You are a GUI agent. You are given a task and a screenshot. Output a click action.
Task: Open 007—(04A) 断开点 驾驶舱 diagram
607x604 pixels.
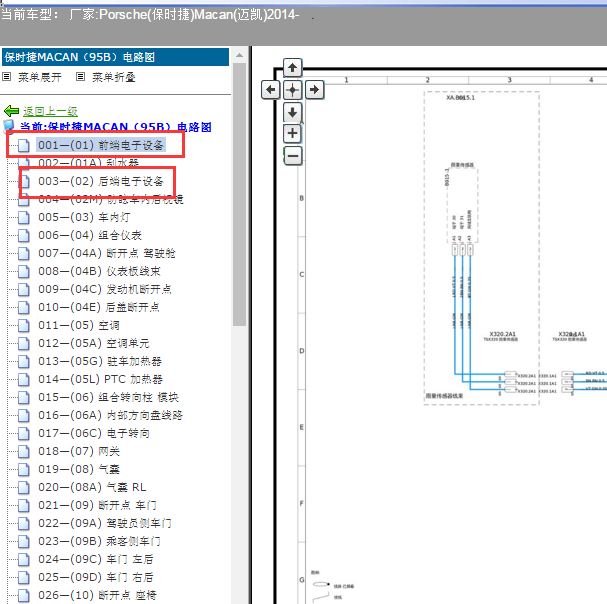106,253
